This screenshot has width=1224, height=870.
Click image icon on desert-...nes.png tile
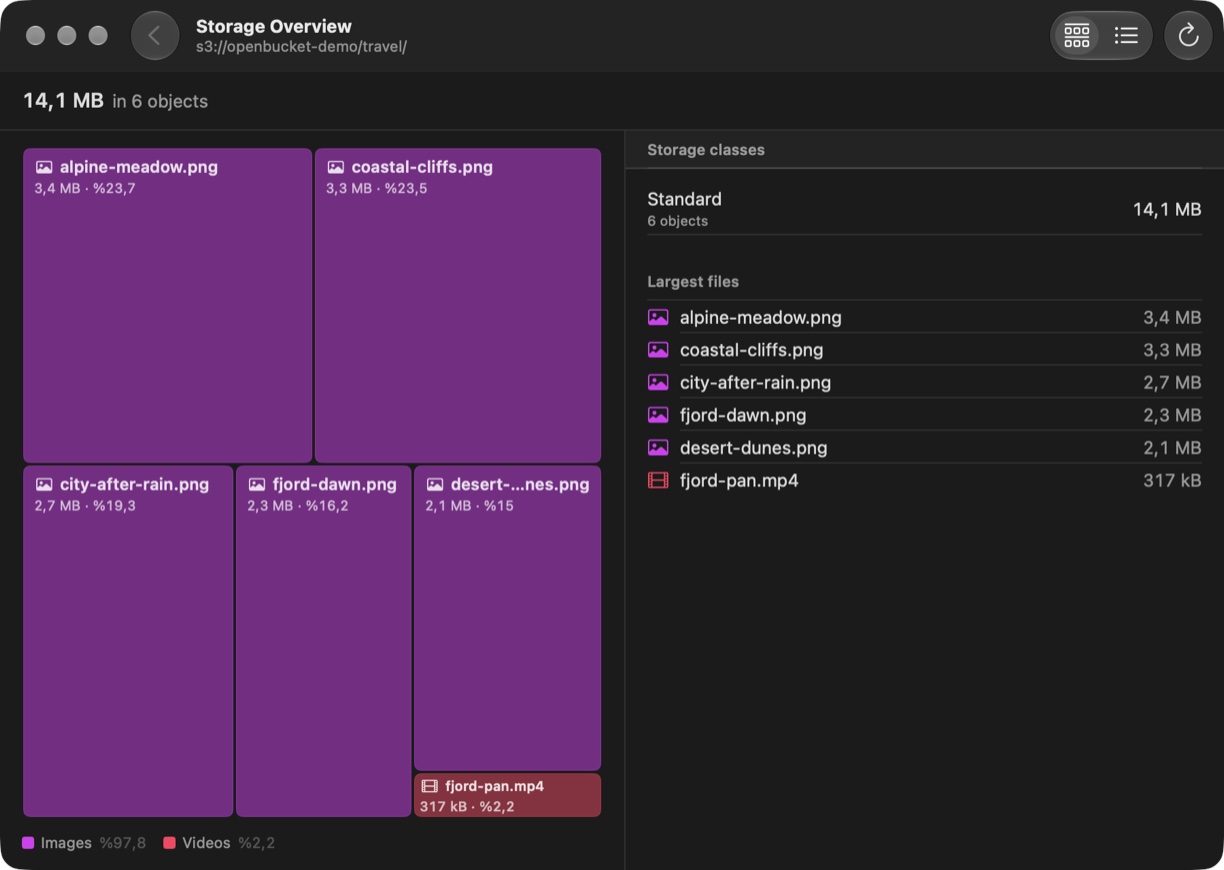435,484
